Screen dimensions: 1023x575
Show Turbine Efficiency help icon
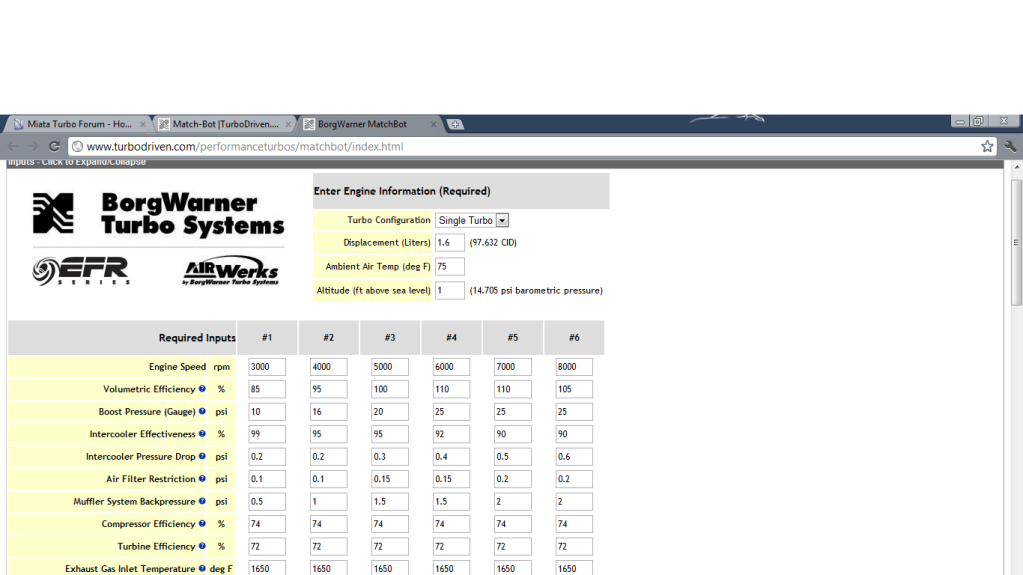(x=202, y=546)
